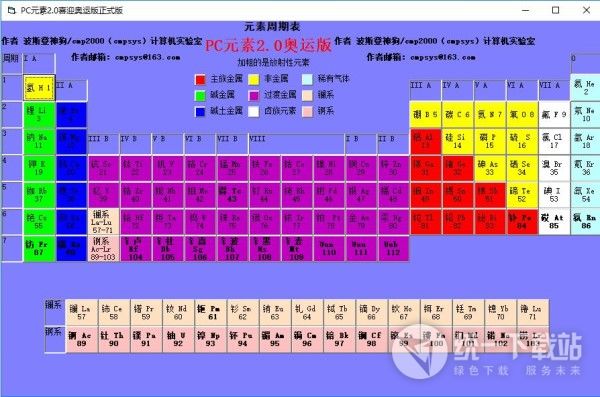Image resolution: width=600 pixels, height=397 pixels.
Task: Select the lanthanide La-Lu 57-71 cell
Action: pyautogui.click(x=103, y=222)
